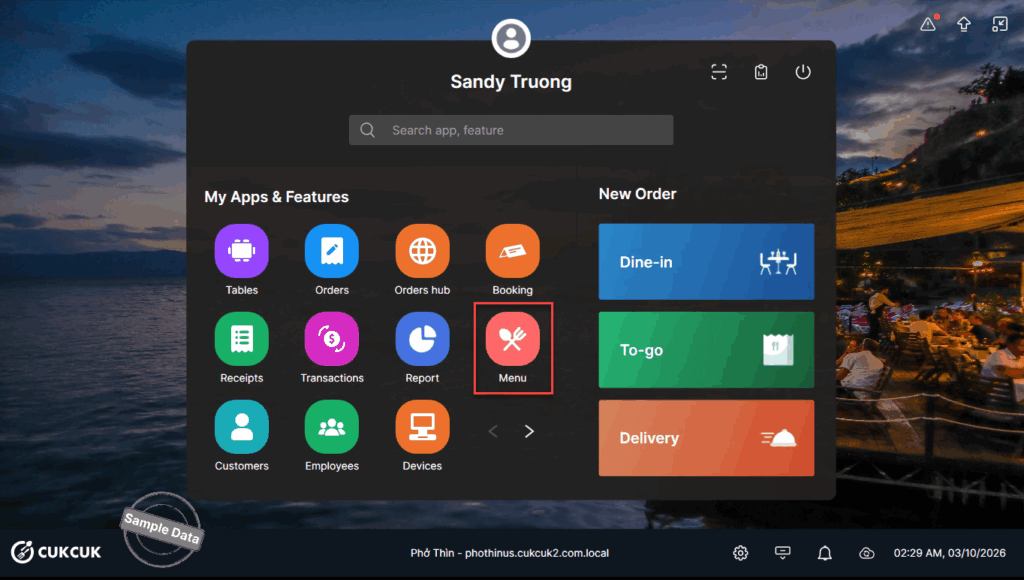
Task: Go to previous page of apps
Action: coord(493,432)
